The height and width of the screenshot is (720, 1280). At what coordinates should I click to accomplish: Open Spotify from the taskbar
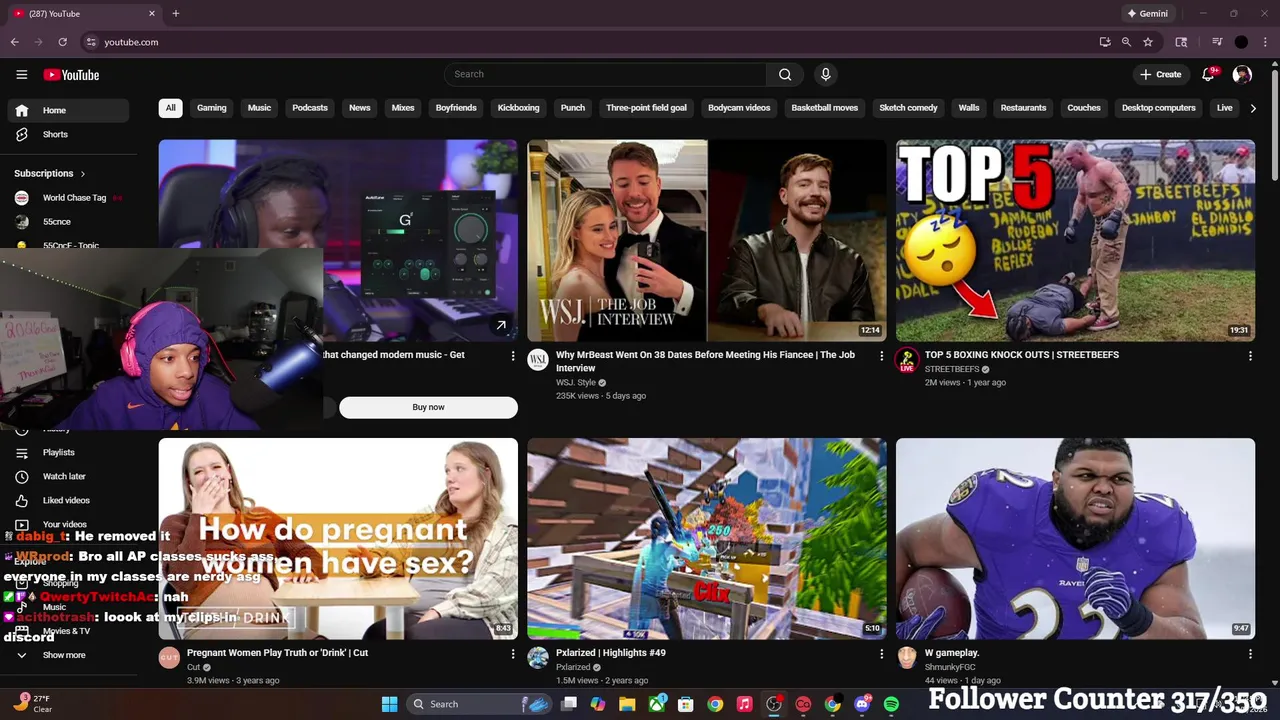891,704
